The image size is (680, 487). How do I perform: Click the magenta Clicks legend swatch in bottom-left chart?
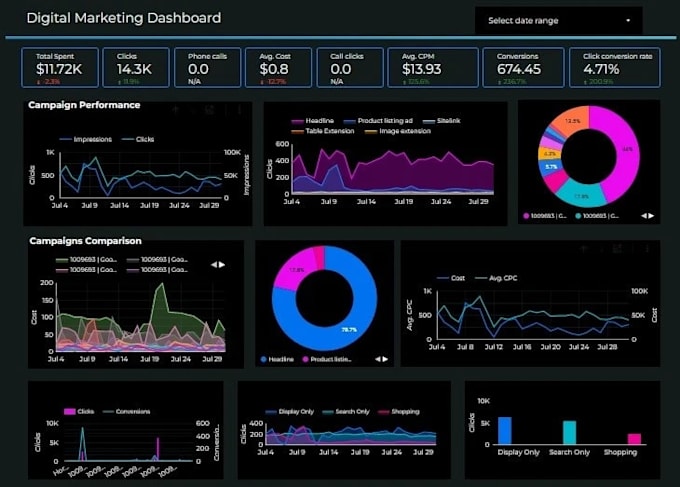click(x=69, y=411)
